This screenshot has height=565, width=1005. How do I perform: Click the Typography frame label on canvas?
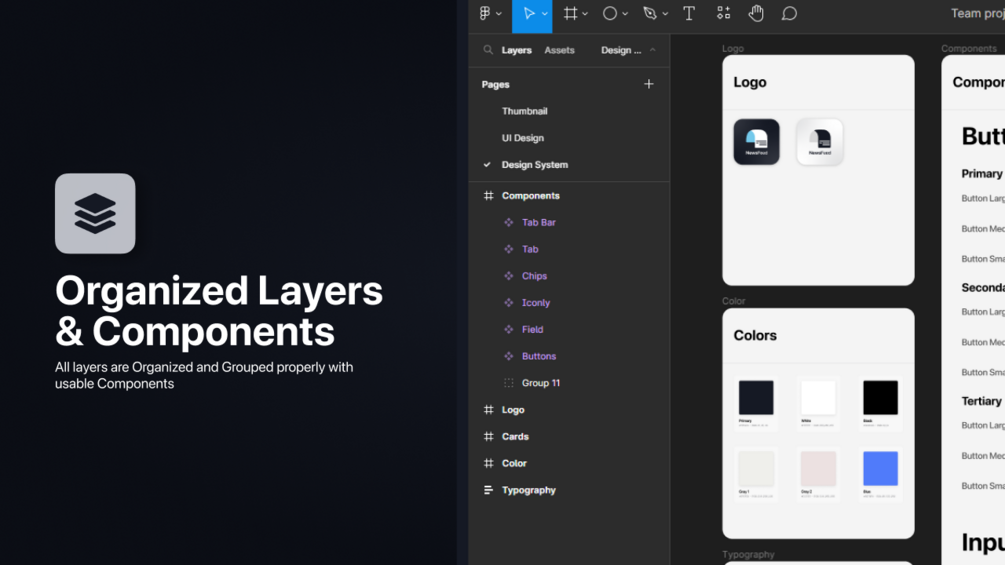pos(748,554)
